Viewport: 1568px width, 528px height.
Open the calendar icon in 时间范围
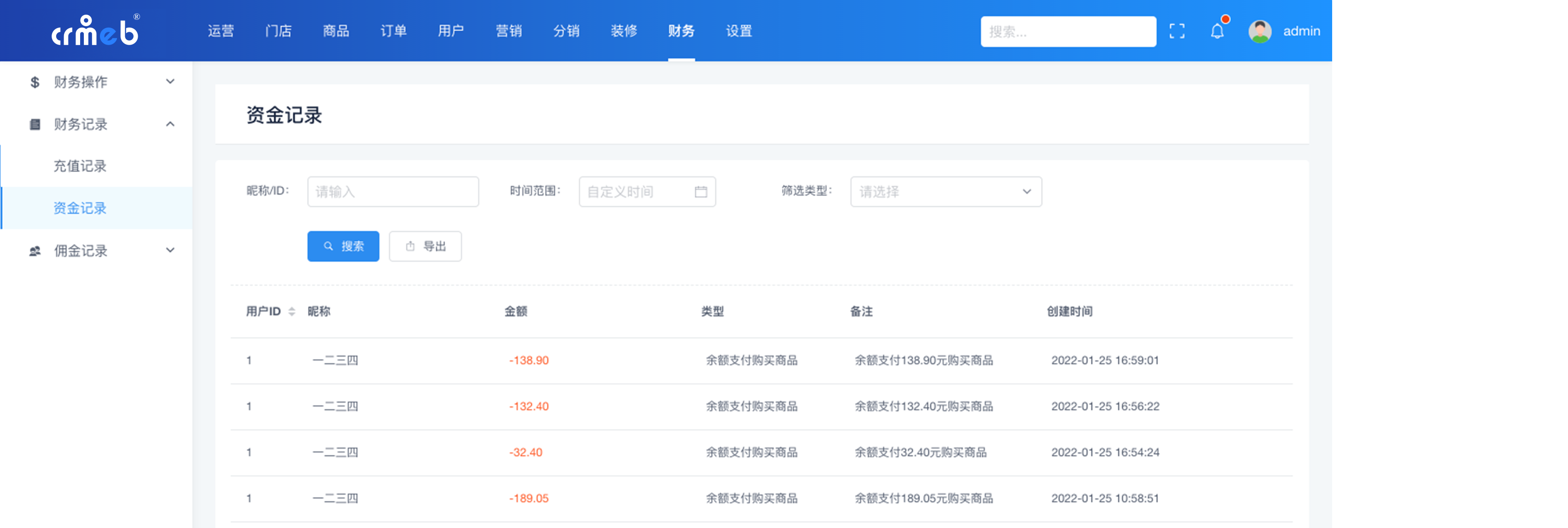point(701,191)
